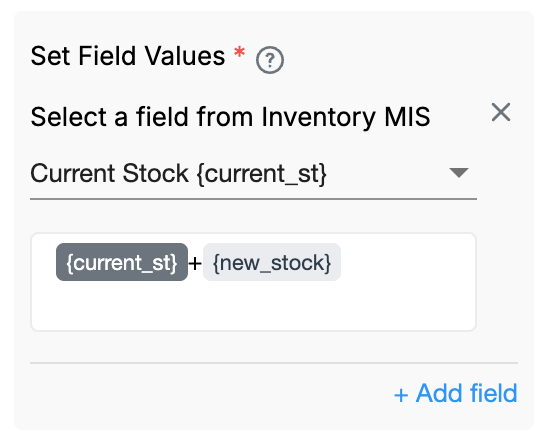Click the word Inventory MIS in label

(346, 117)
